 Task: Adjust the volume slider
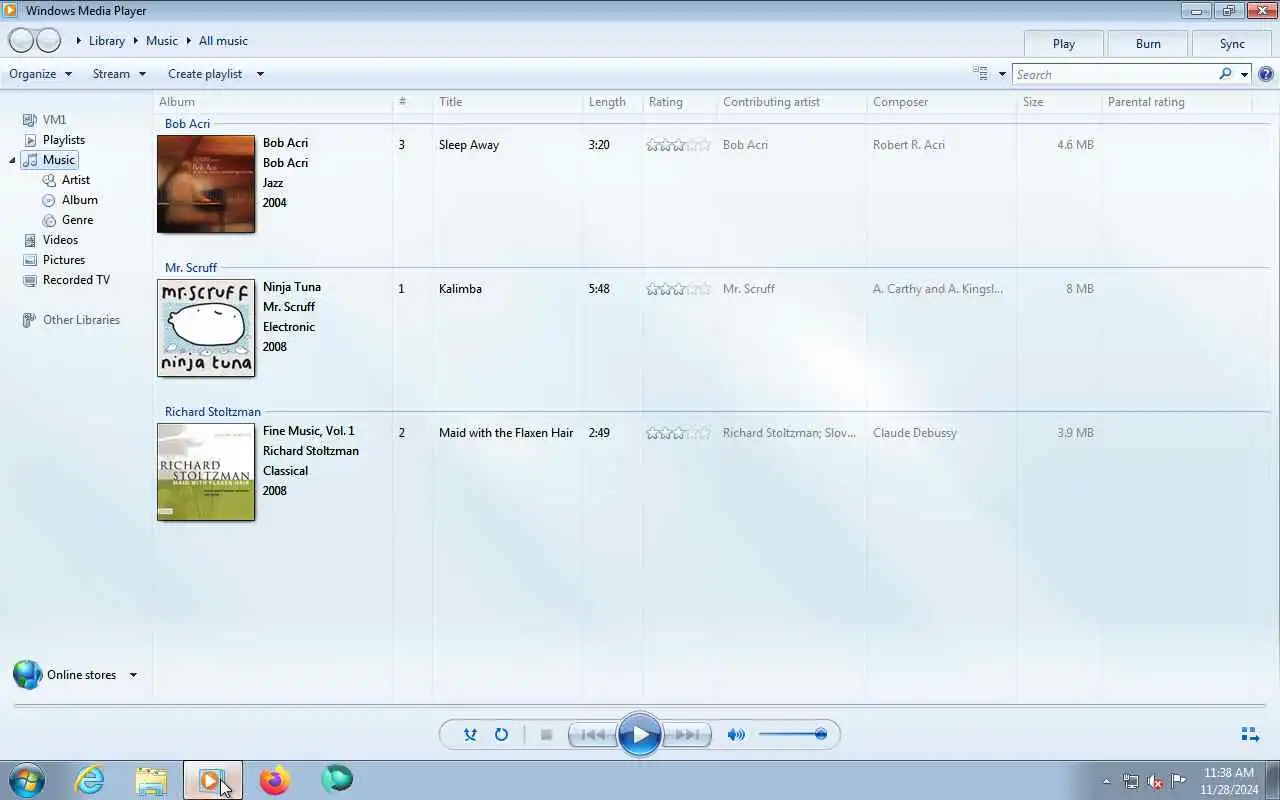pyautogui.click(x=792, y=734)
